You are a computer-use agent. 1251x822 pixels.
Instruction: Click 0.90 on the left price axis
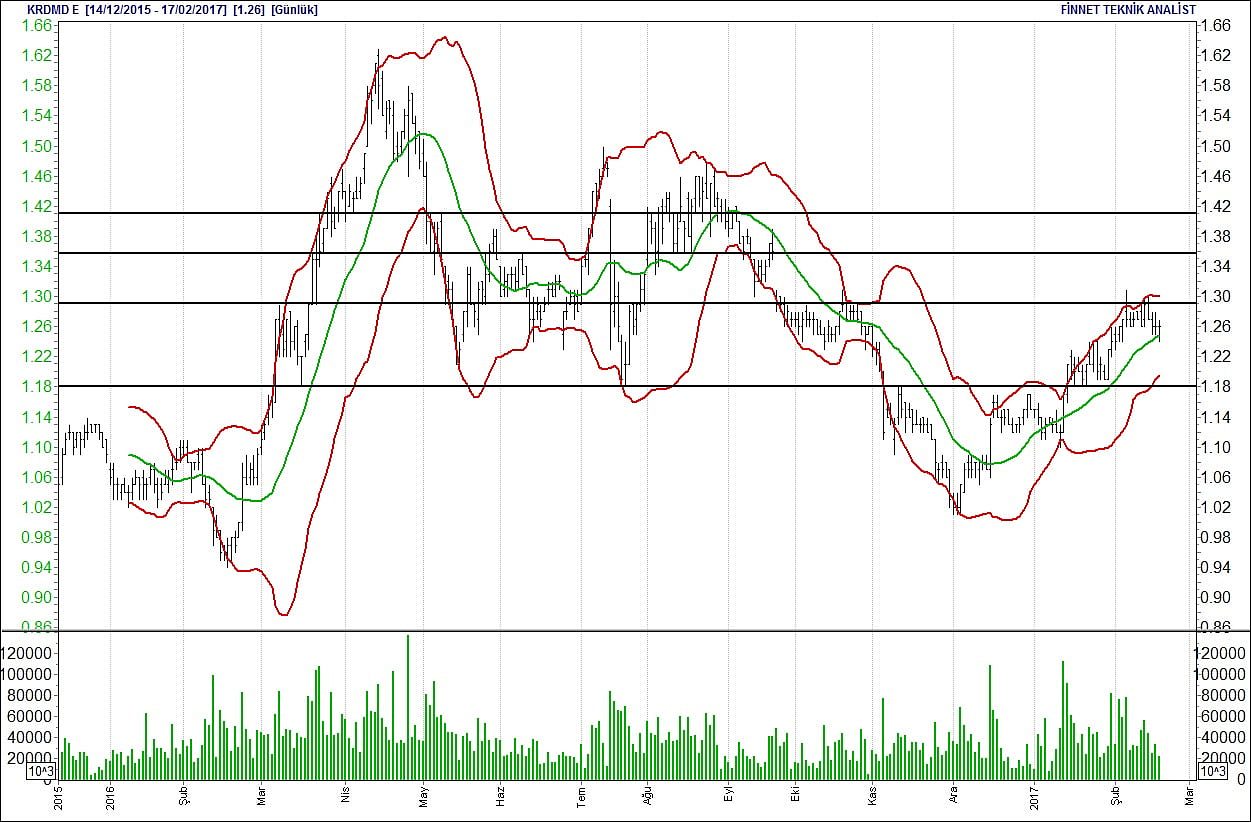coord(36,597)
